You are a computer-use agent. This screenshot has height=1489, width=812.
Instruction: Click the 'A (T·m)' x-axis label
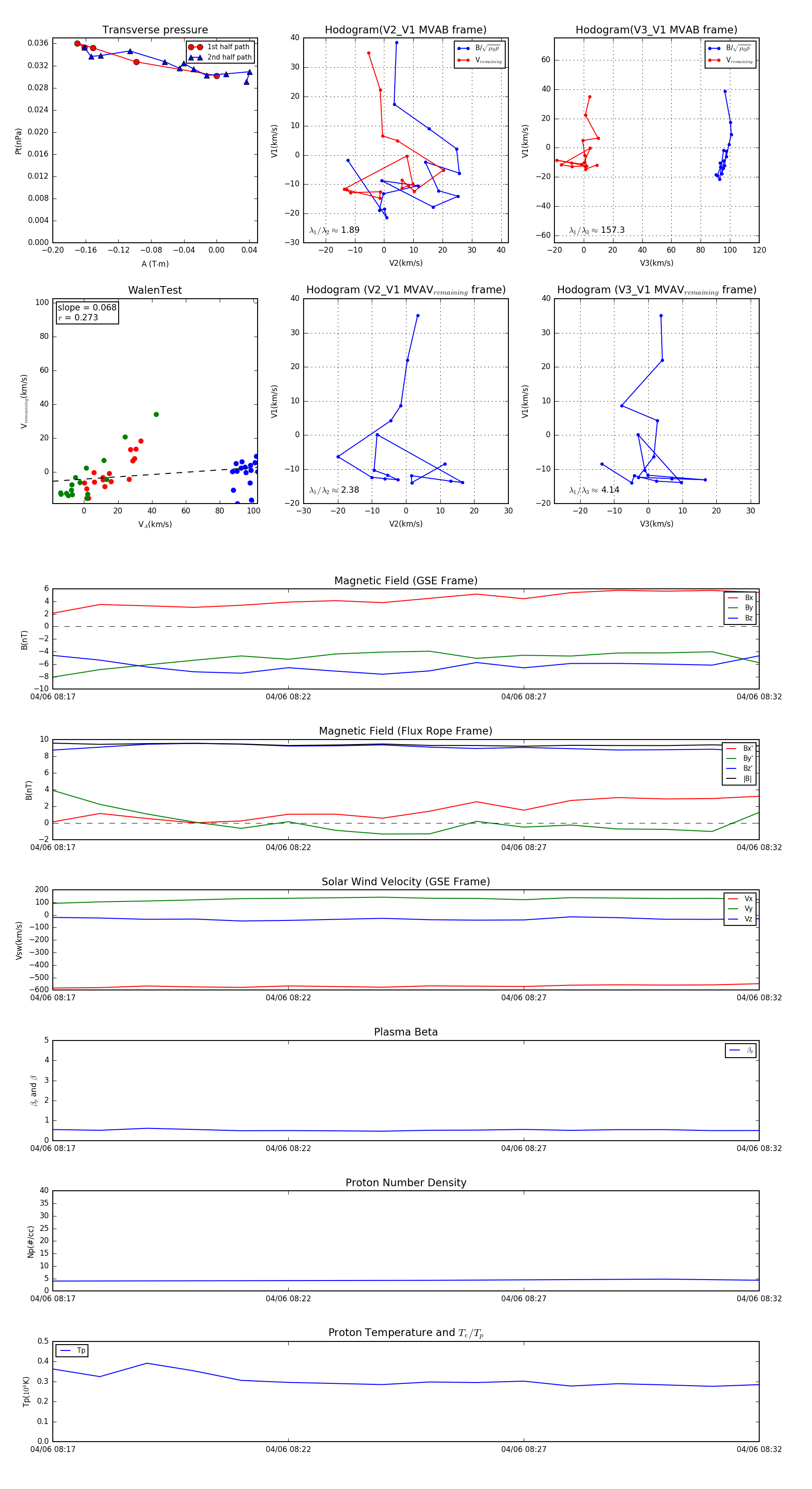[x=155, y=264]
